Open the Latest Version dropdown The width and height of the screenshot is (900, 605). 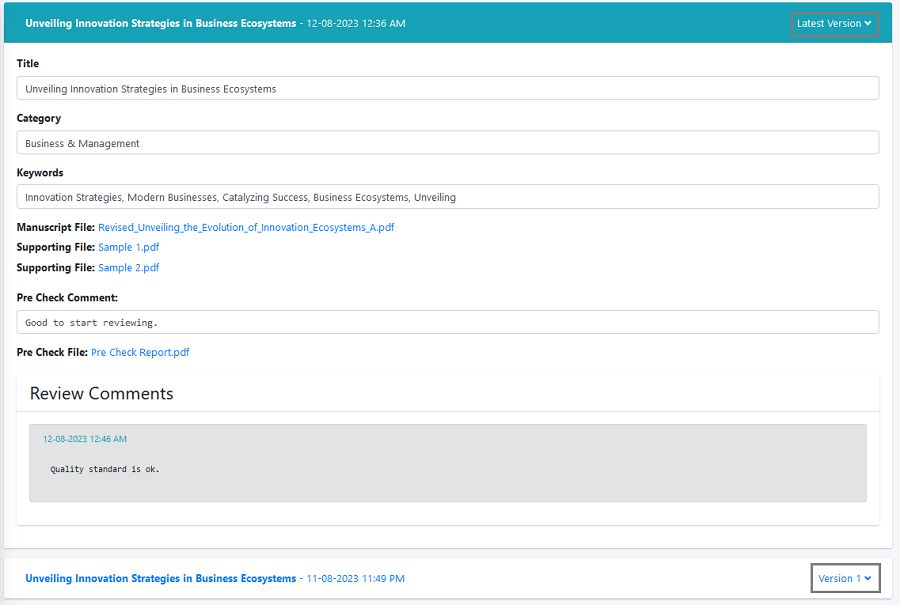(x=834, y=23)
